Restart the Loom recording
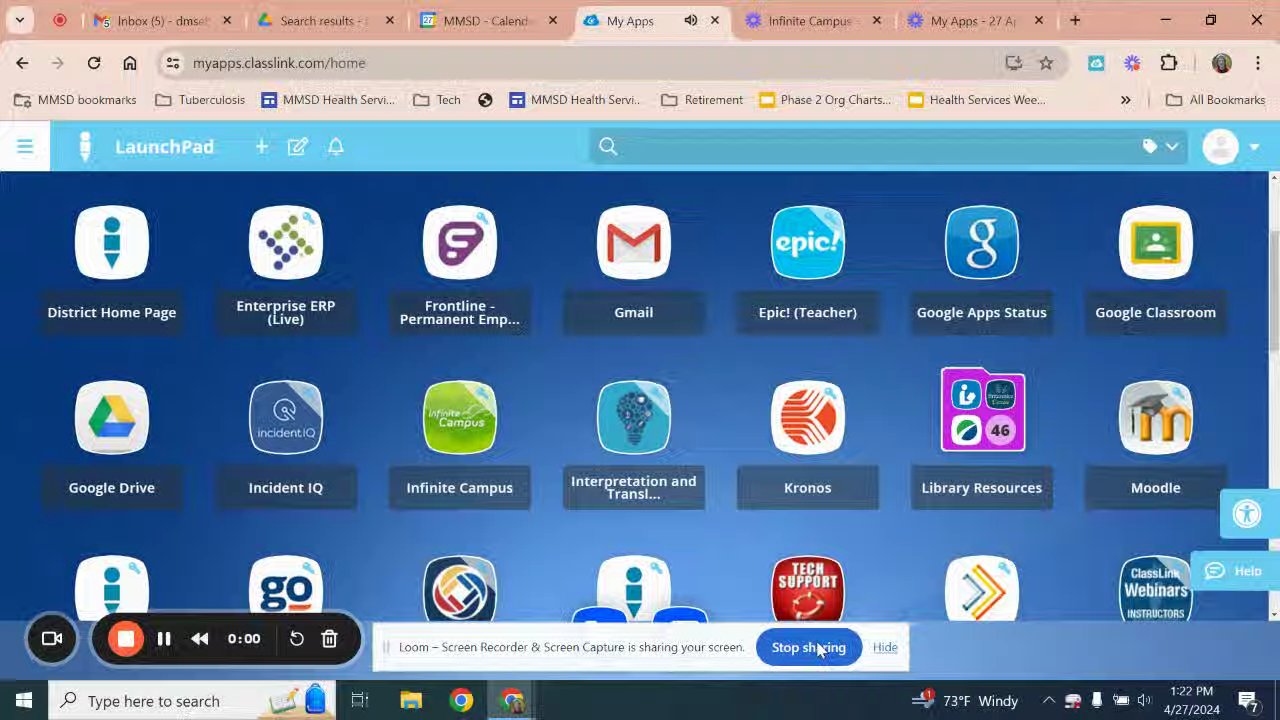The width and height of the screenshot is (1280, 720). tap(297, 639)
